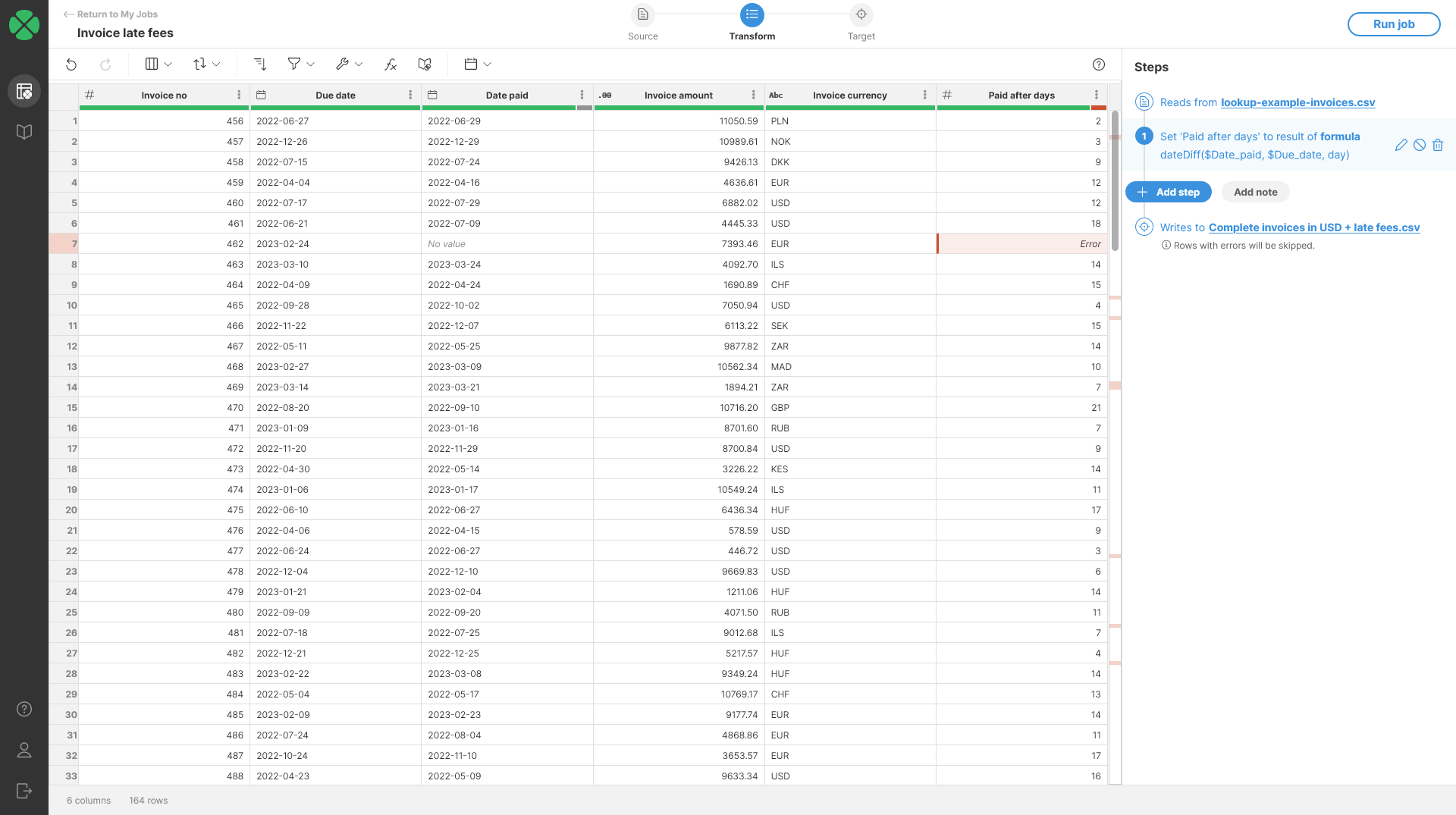Select the column management icon
The width and height of the screenshot is (1456, 815).
tap(152, 64)
